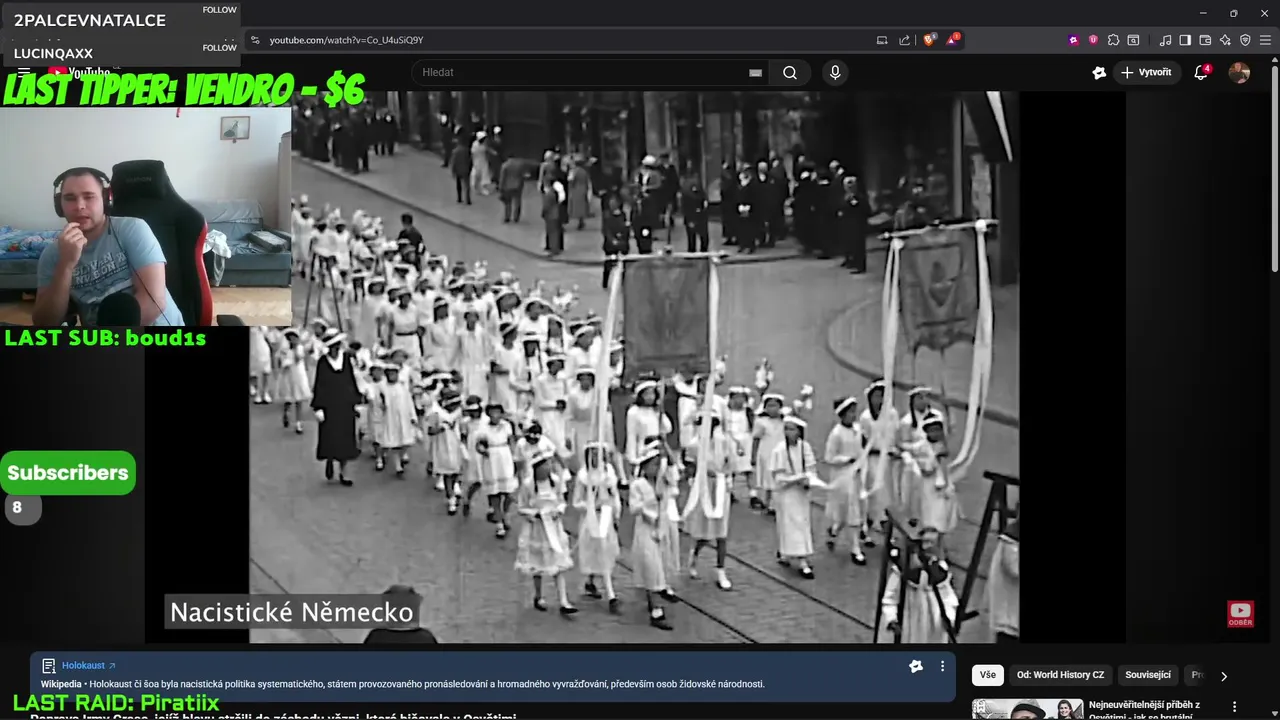Open the on-screen keyboard icon in search box
Viewport: 1280px width, 720px height.
pos(755,72)
